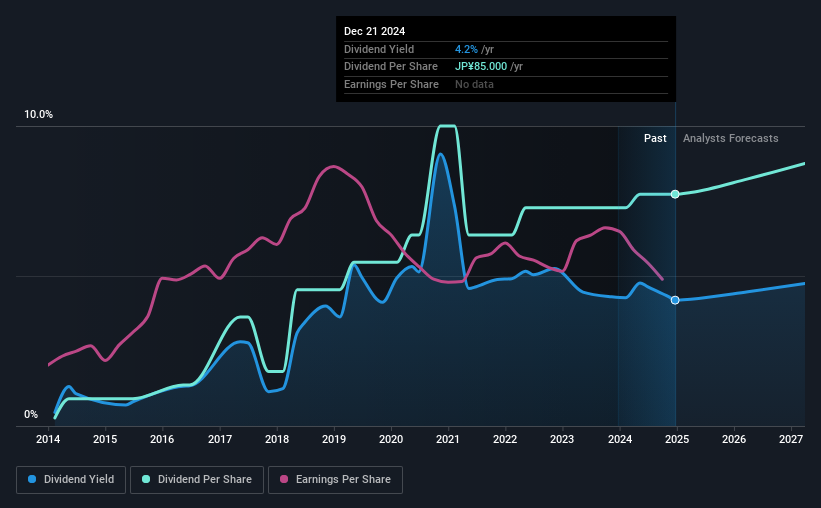Screen dimensions: 821x508
Task: Click the blue data point marker at 2025
Action: pyautogui.click(x=675, y=300)
